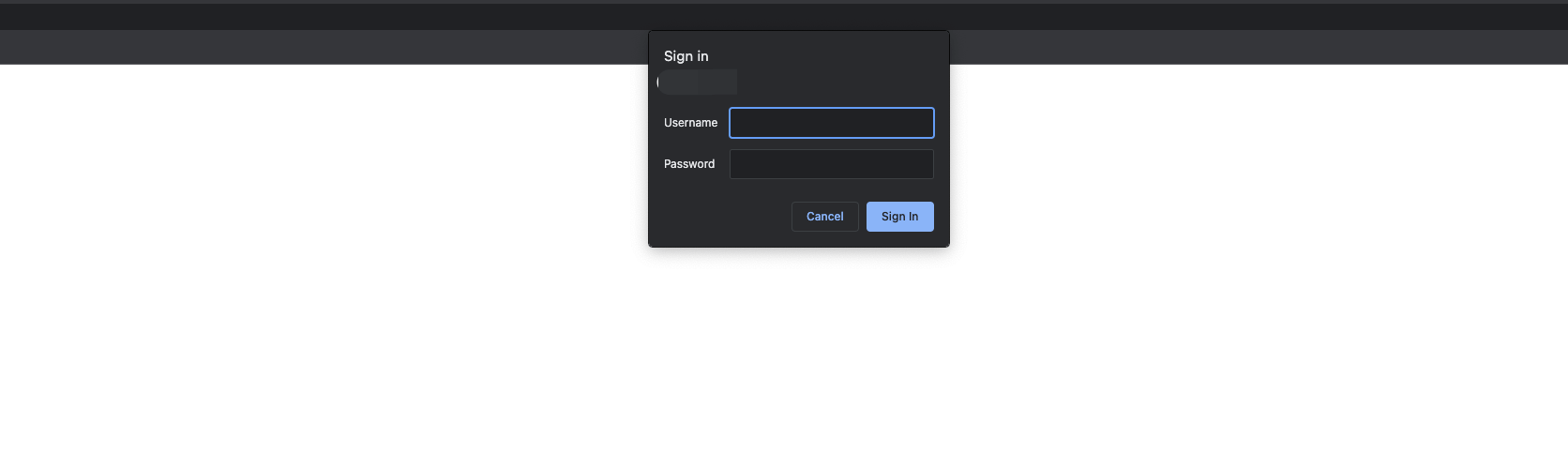The height and width of the screenshot is (454, 1568).
Task: Select the Password label text
Action: click(689, 164)
